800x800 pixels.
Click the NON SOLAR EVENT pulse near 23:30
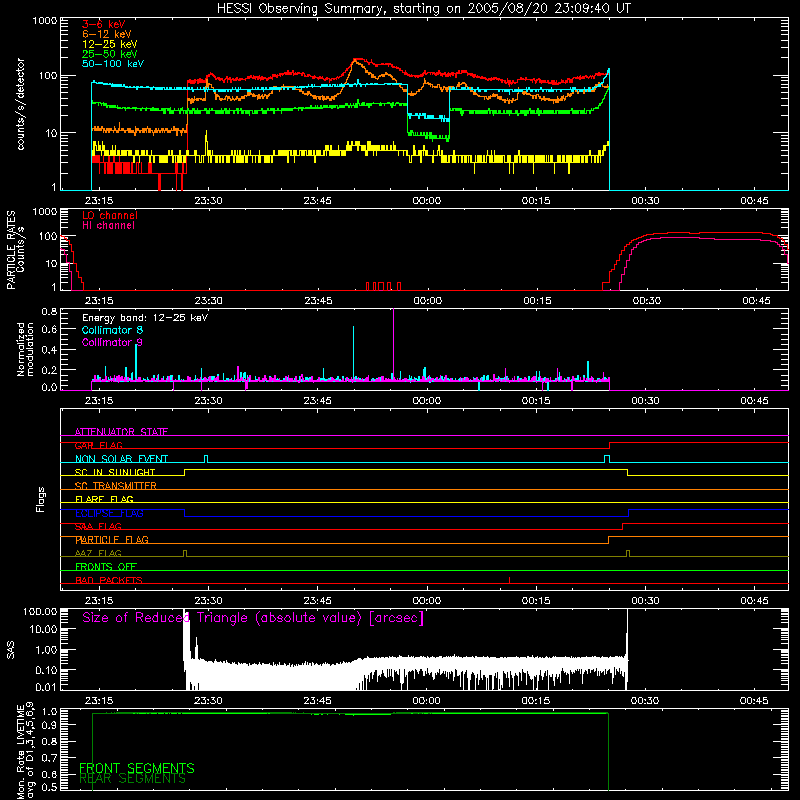(206, 459)
